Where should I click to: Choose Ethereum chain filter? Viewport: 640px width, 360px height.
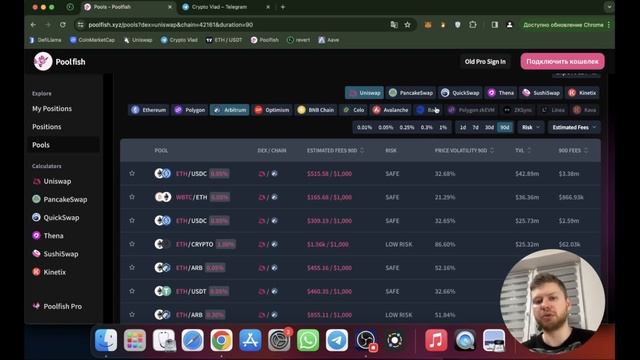pos(149,110)
